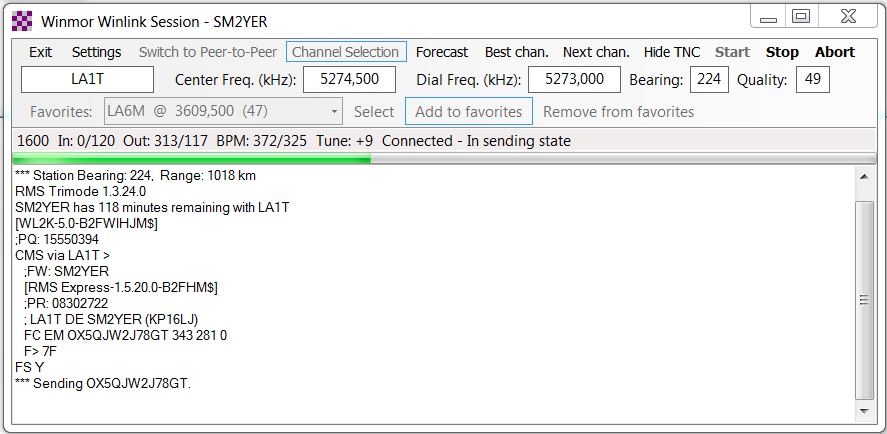The width and height of the screenshot is (887, 434).
Task: Click Select next to Favorites
Action: coord(374,111)
